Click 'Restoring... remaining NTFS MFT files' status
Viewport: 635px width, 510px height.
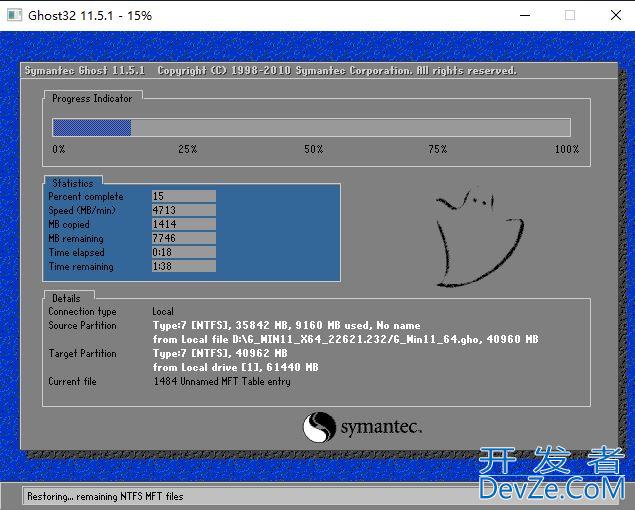click(x=105, y=496)
